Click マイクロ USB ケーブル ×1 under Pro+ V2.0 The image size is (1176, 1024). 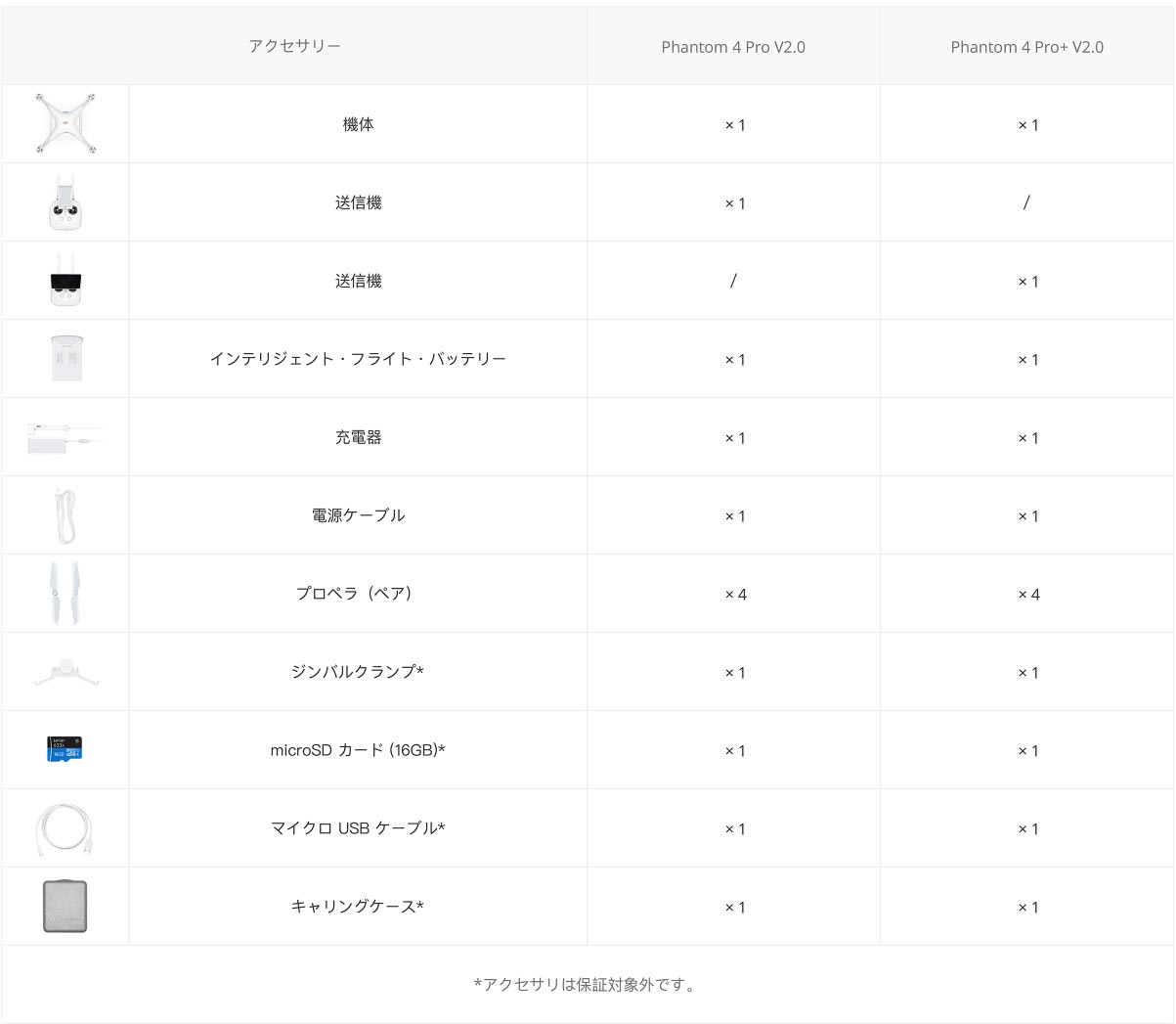(x=1027, y=829)
